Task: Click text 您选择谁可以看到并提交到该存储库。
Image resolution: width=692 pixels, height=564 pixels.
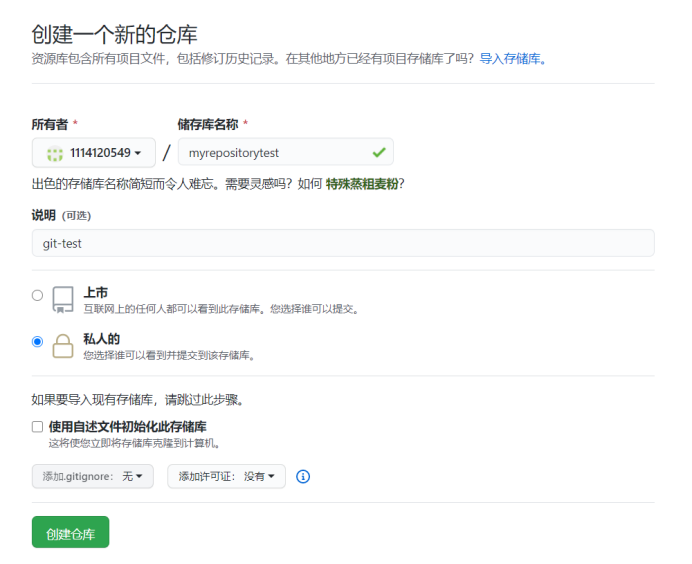Action: 169,355
